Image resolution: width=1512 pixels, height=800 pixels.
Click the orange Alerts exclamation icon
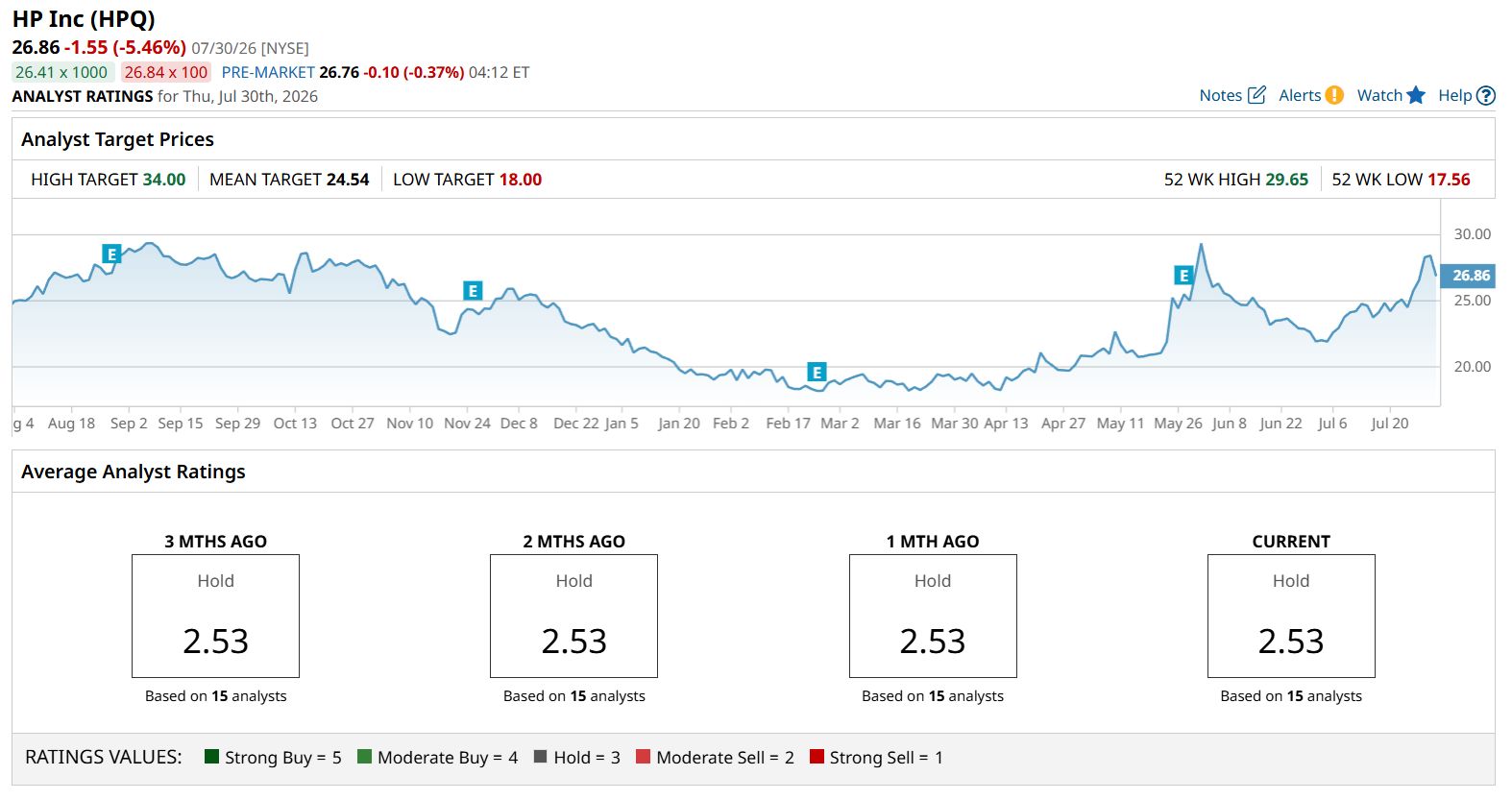[x=1334, y=95]
